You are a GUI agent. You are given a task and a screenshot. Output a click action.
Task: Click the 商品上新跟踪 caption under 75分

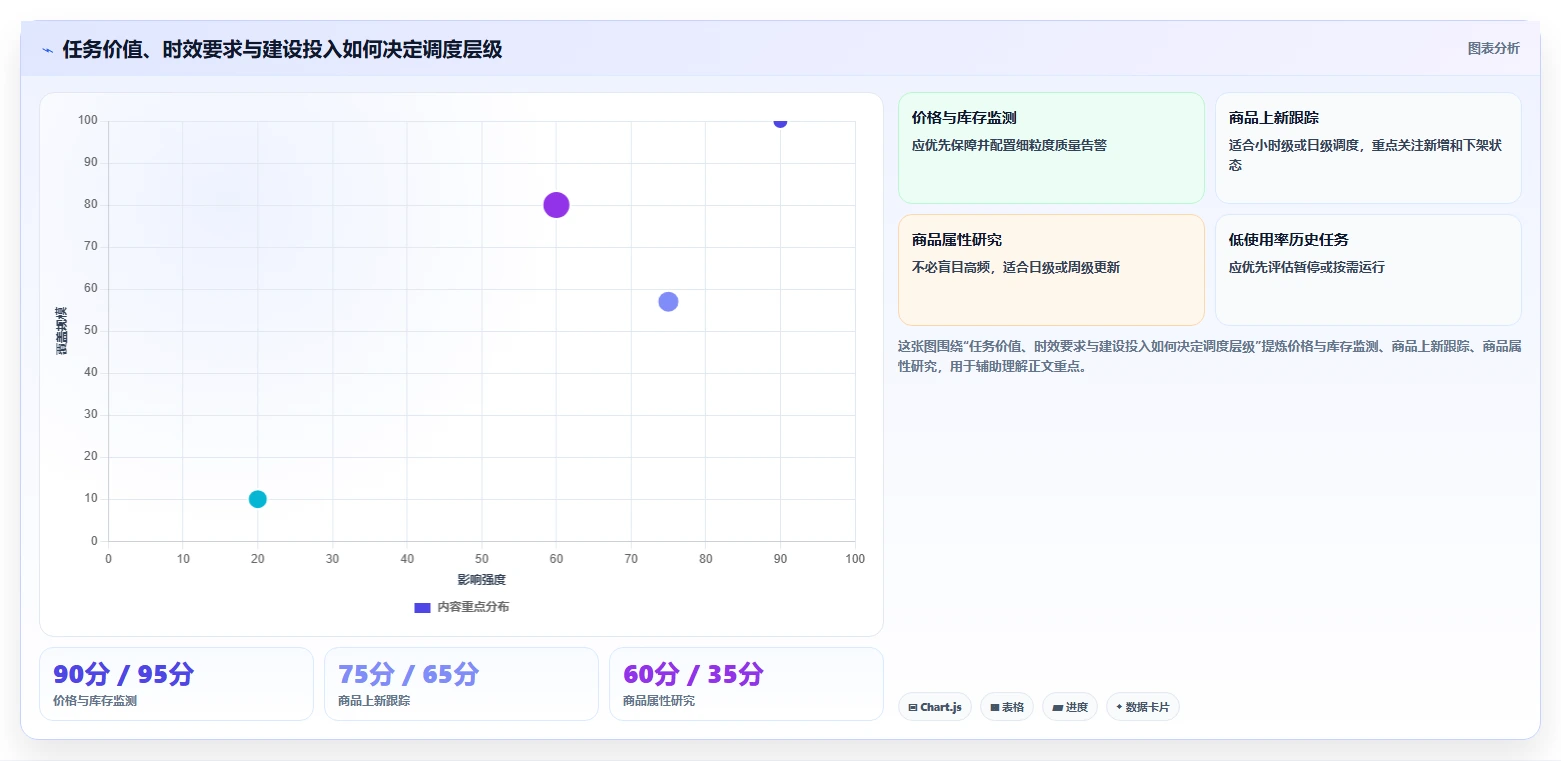(x=374, y=701)
